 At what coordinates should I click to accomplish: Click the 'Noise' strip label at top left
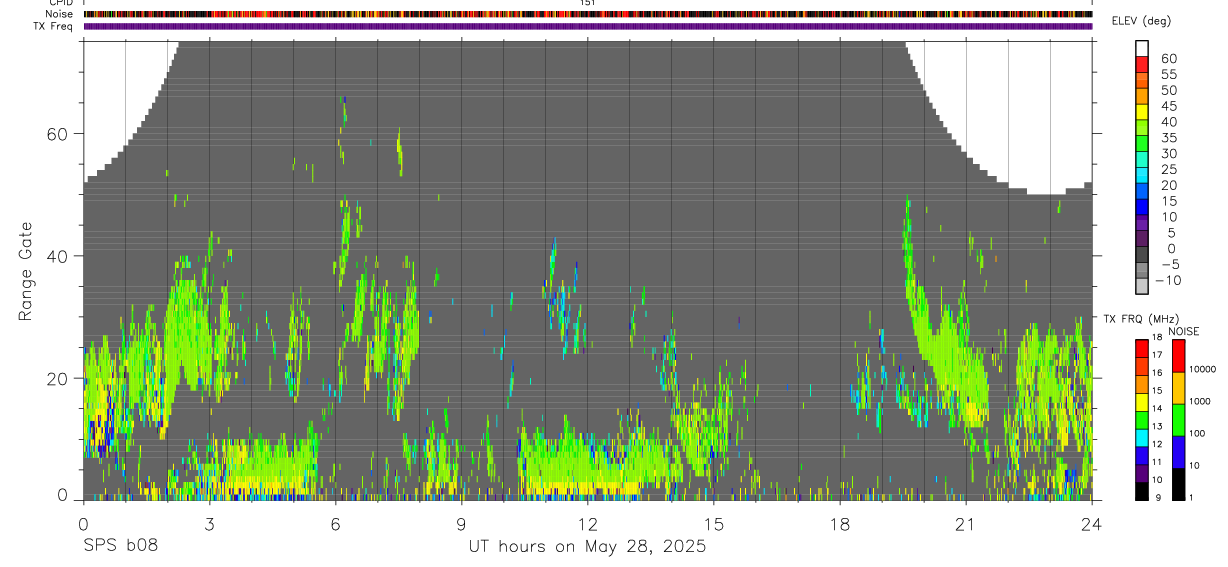point(59,14)
